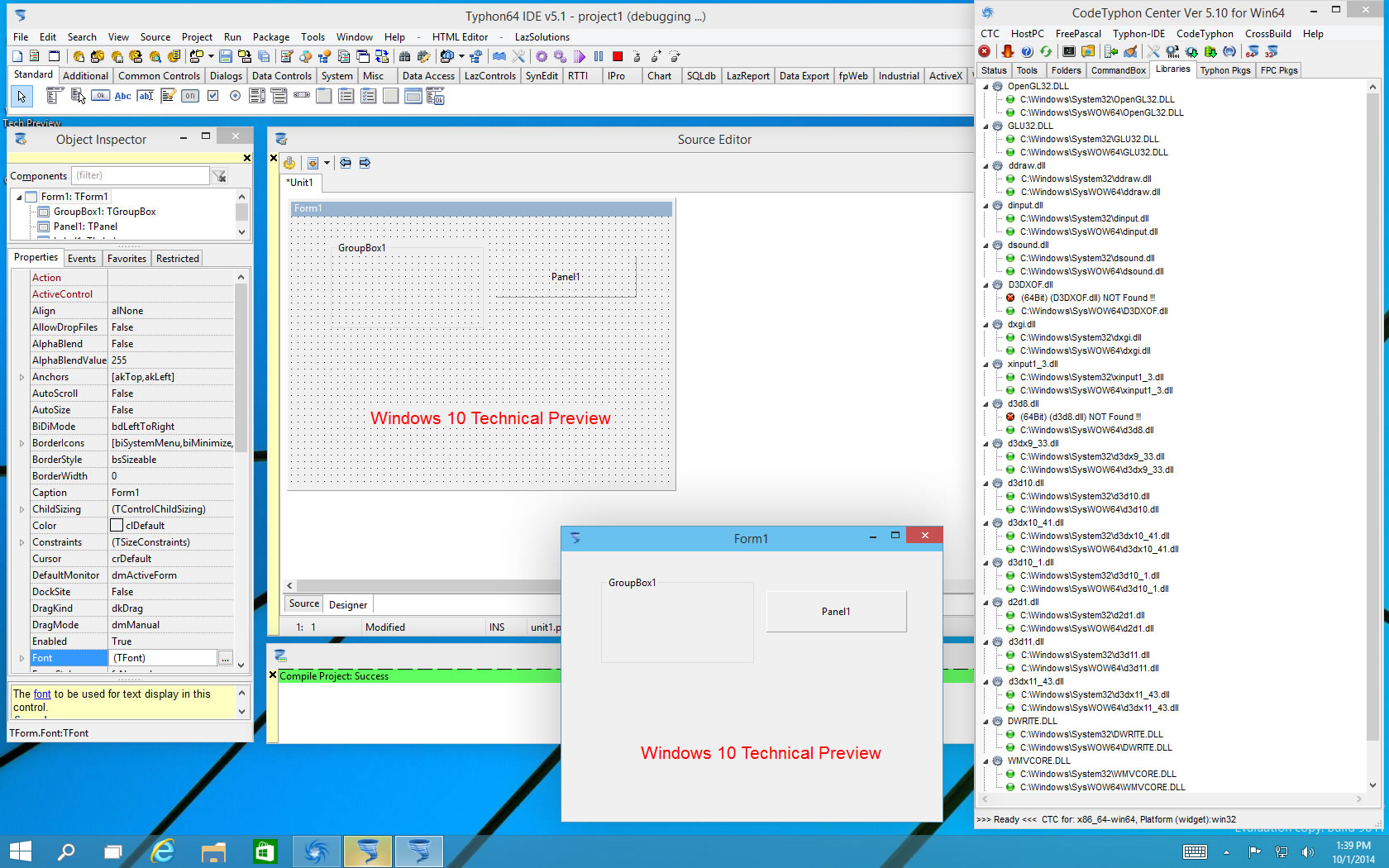Select the TRadioButton component in the palette
This screenshot has width=1389, height=868.
click(235, 96)
